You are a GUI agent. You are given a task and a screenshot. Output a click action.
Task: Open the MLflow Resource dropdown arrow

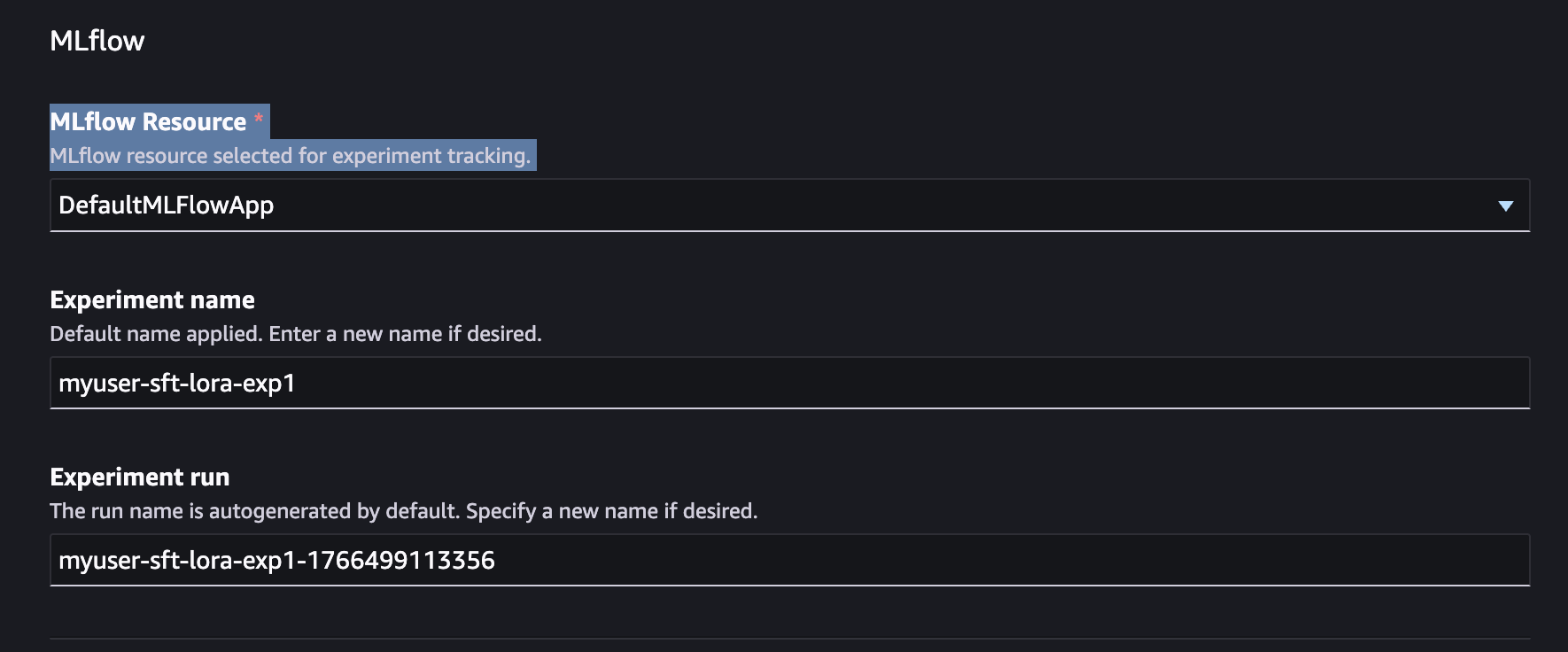(1506, 205)
